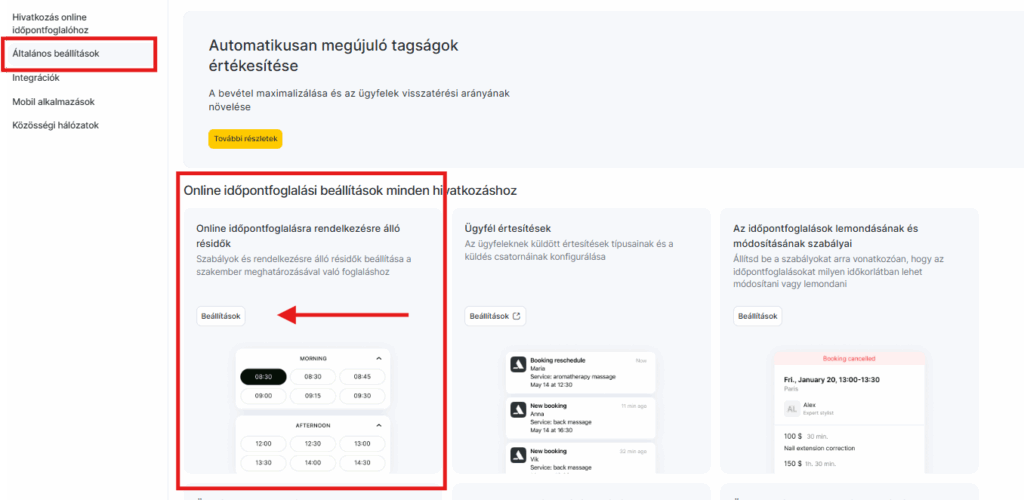The width and height of the screenshot is (1024, 500).
Task: Click the icon beside Vik's New booking notification
Action: point(518,456)
